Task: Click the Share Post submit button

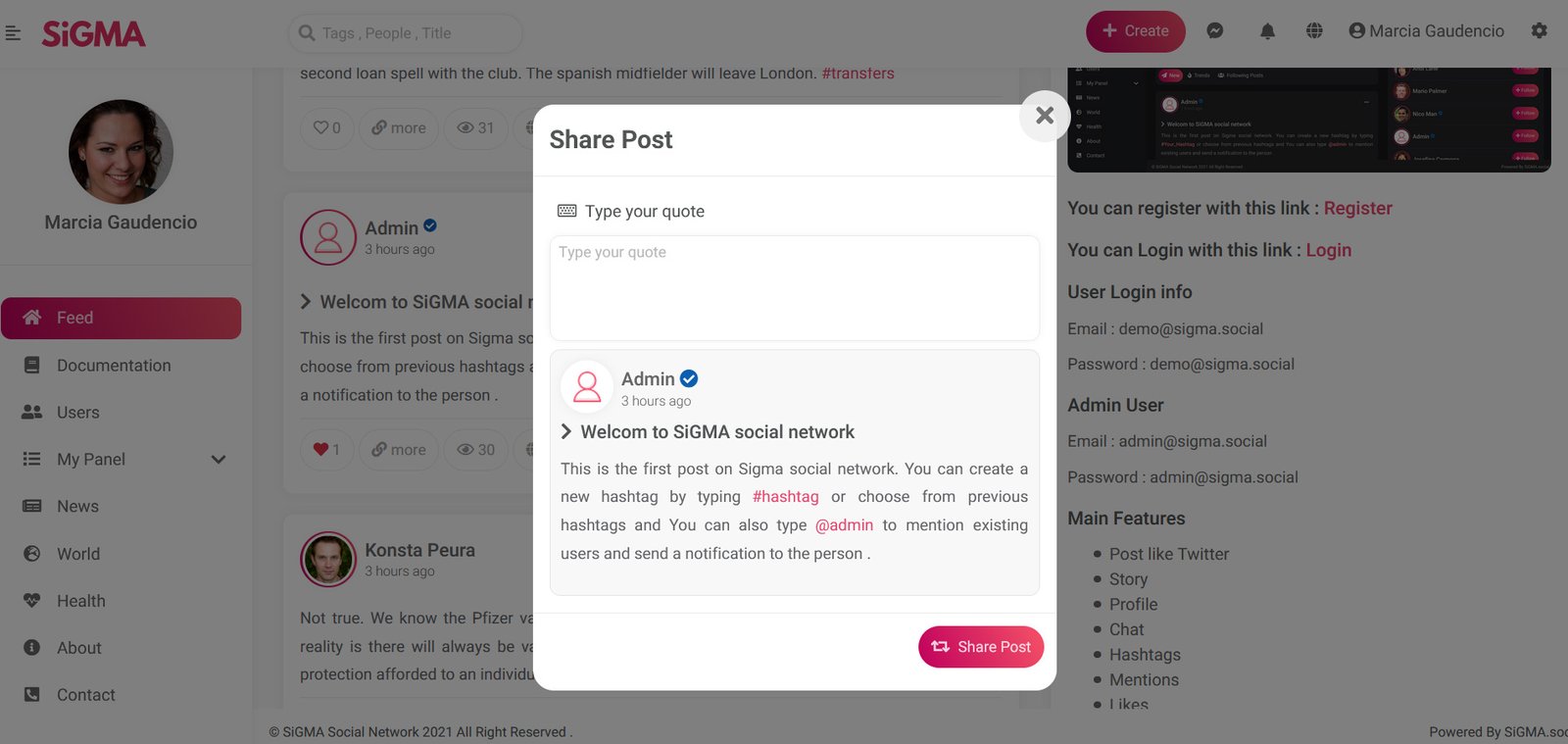Action: tap(981, 647)
